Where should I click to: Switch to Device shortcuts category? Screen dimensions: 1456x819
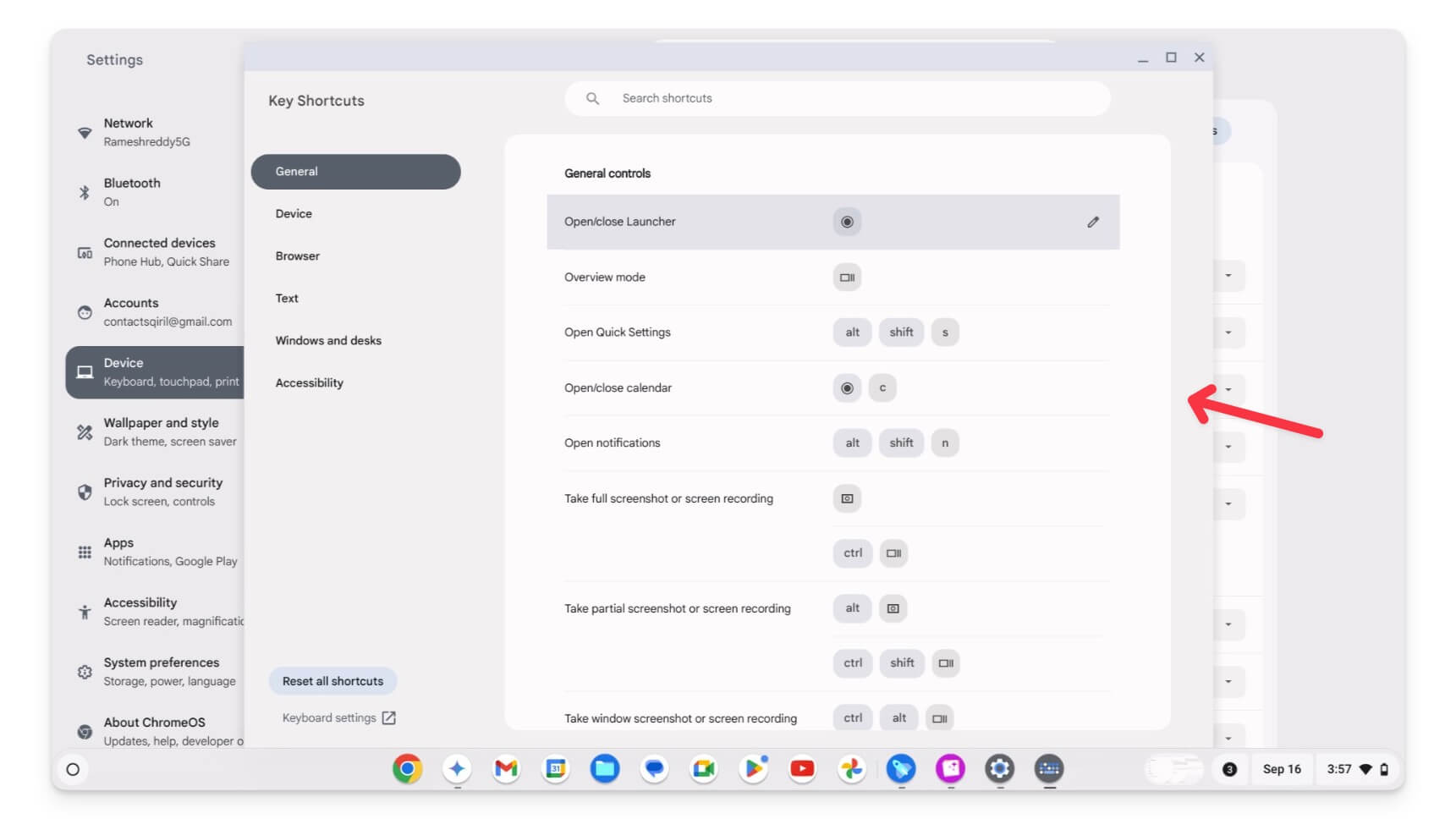(355, 213)
